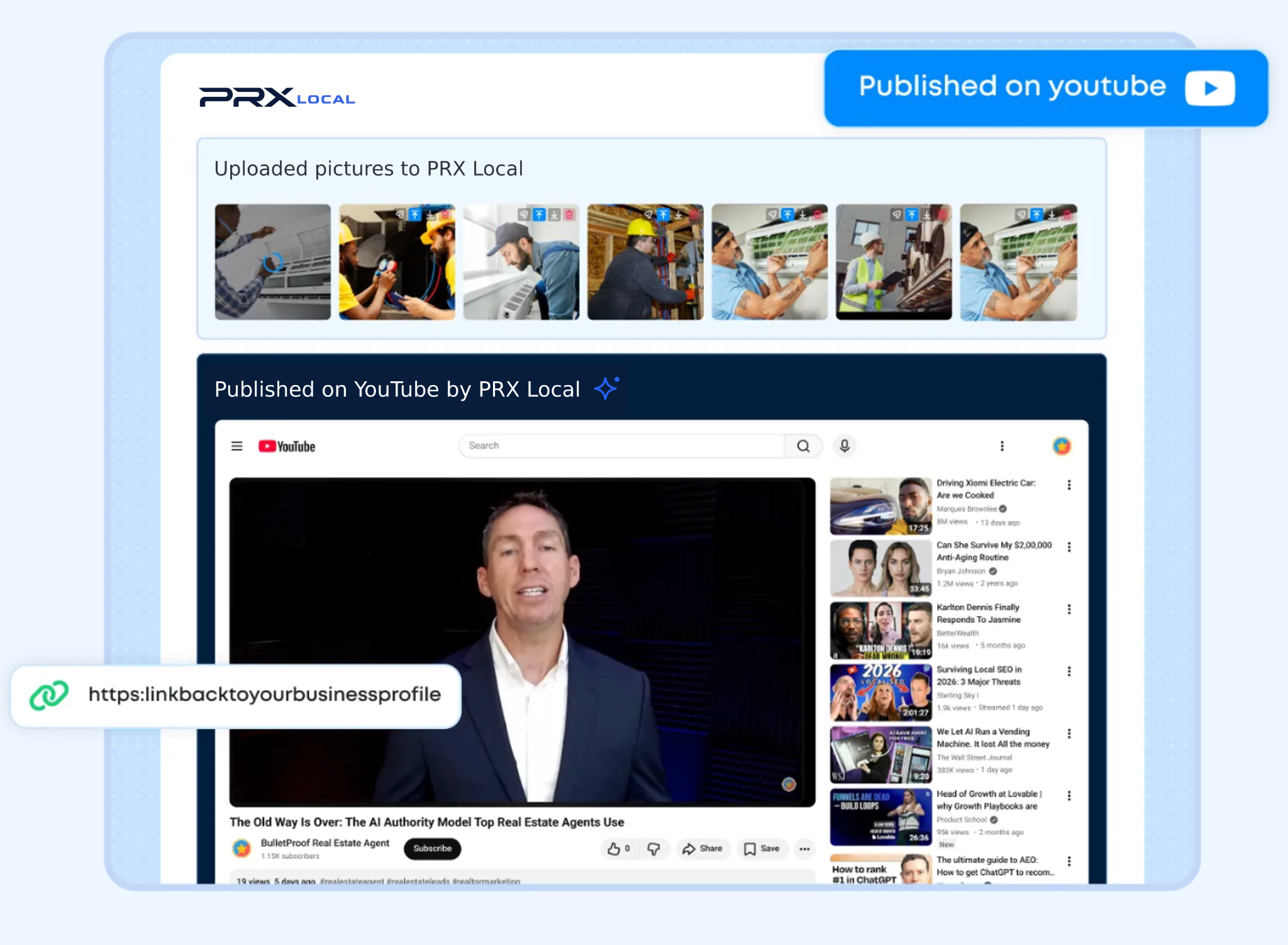Delete the gauge workers picture
1288x945 pixels.
click(x=445, y=215)
